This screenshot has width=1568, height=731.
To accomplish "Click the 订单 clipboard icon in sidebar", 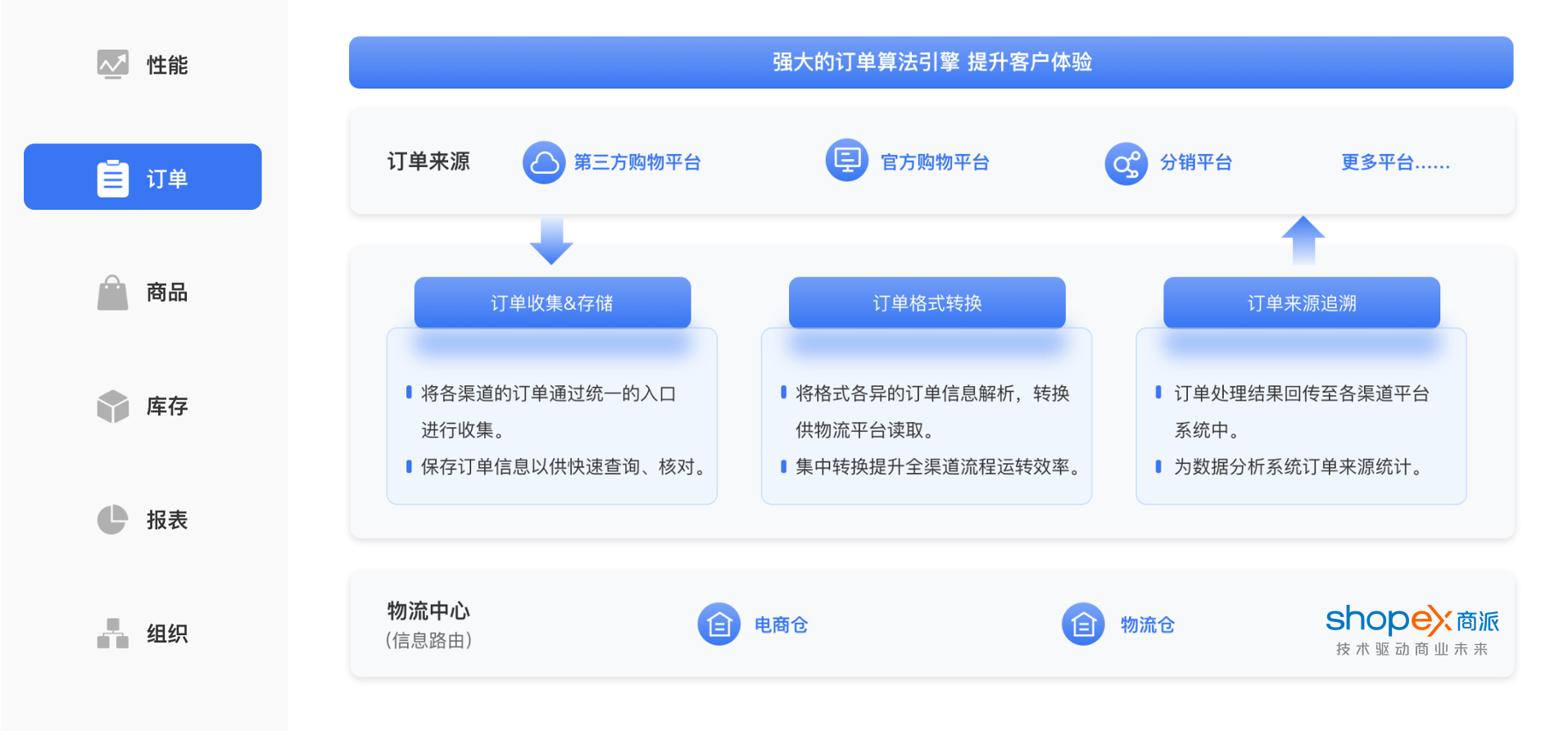I will point(113,178).
